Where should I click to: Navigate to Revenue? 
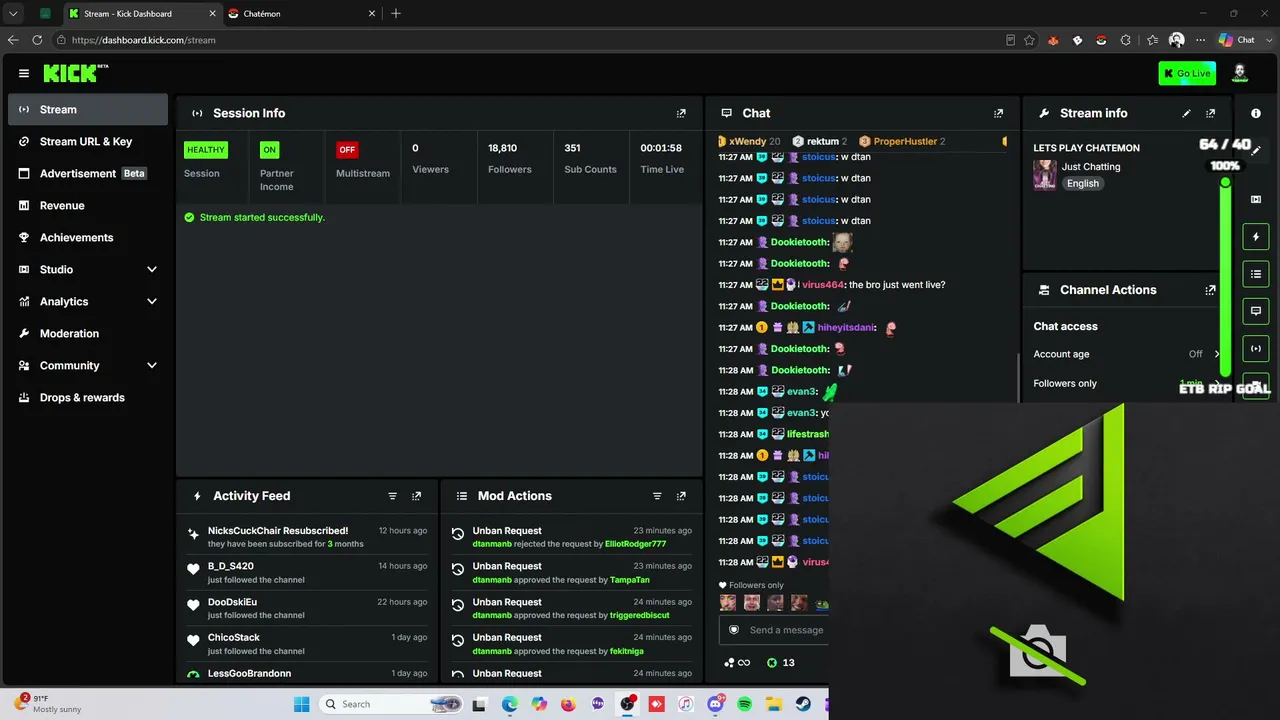click(x=88, y=206)
